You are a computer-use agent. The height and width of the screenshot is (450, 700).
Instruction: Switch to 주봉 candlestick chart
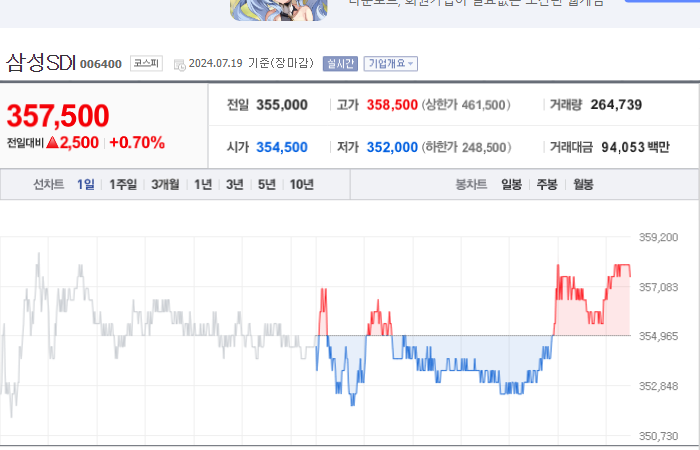(547, 184)
